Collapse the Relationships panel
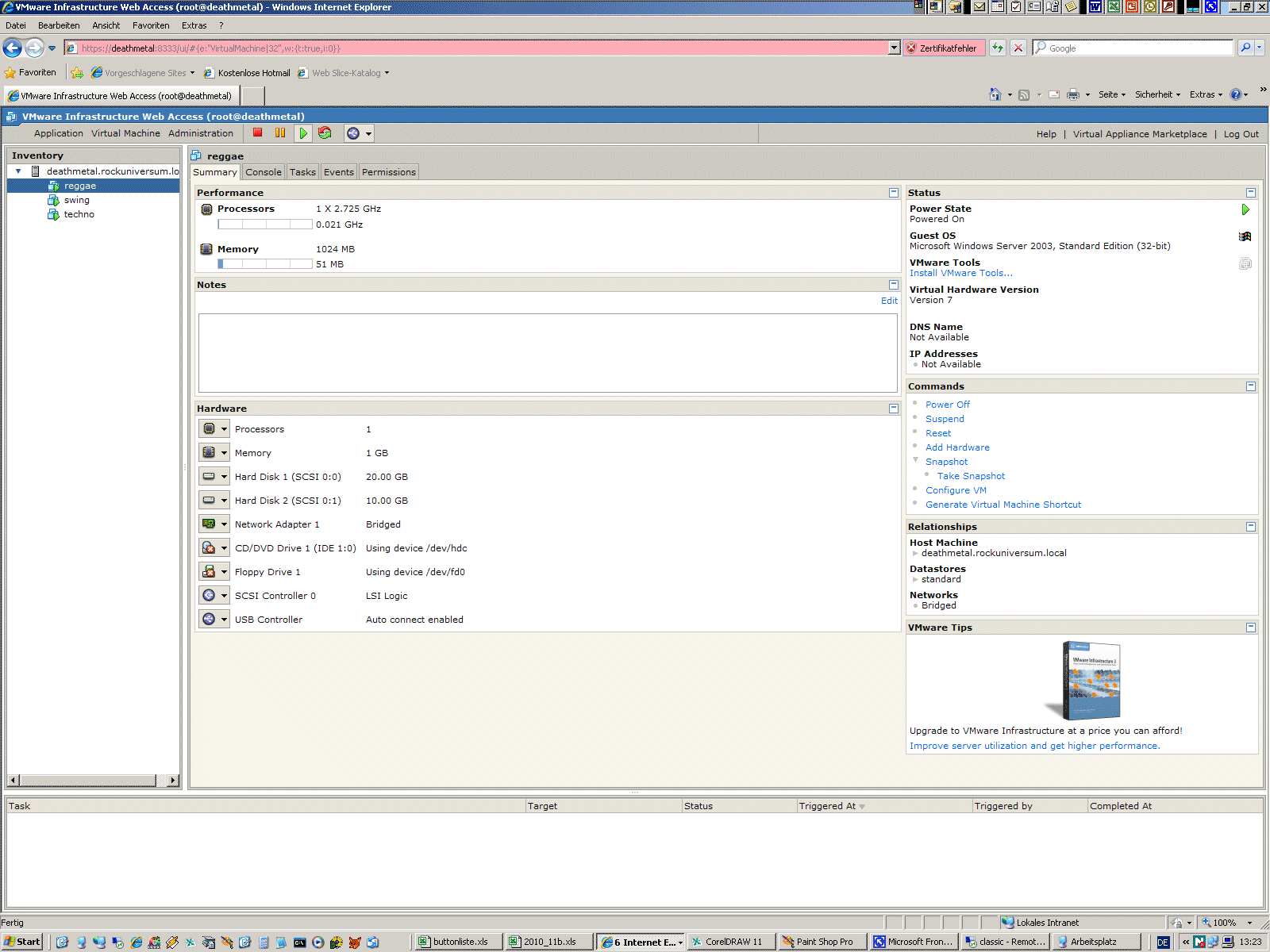The width and height of the screenshot is (1270, 952). click(x=1251, y=527)
